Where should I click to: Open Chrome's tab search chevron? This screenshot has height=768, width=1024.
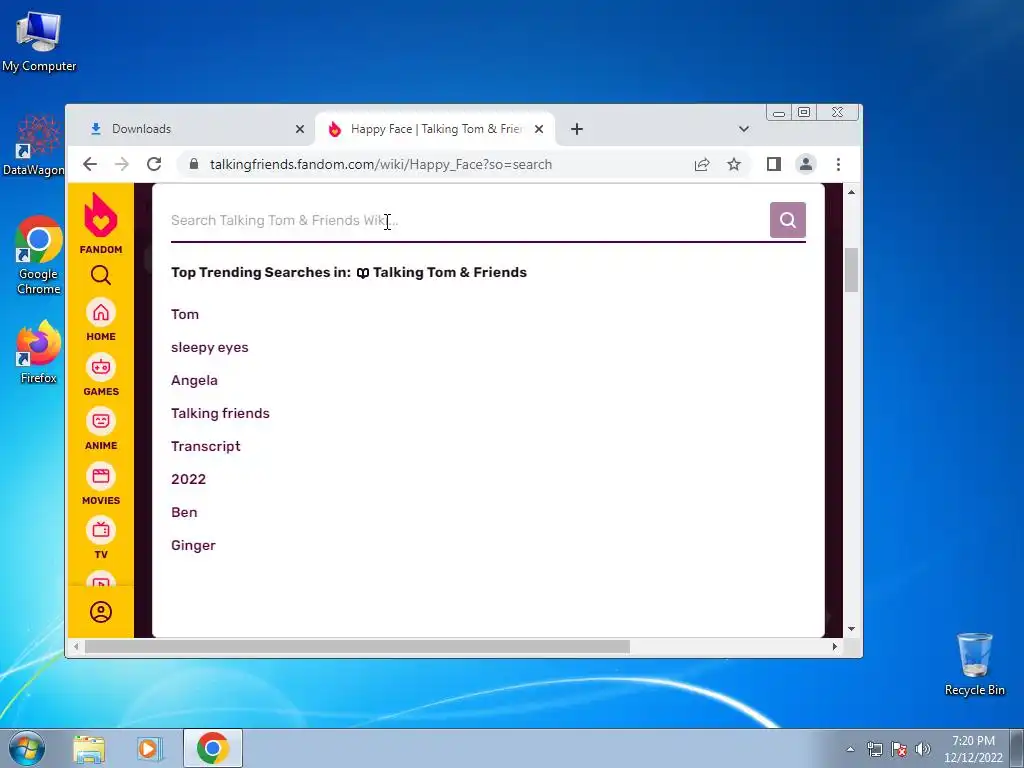pyautogui.click(x=743, y=129)
